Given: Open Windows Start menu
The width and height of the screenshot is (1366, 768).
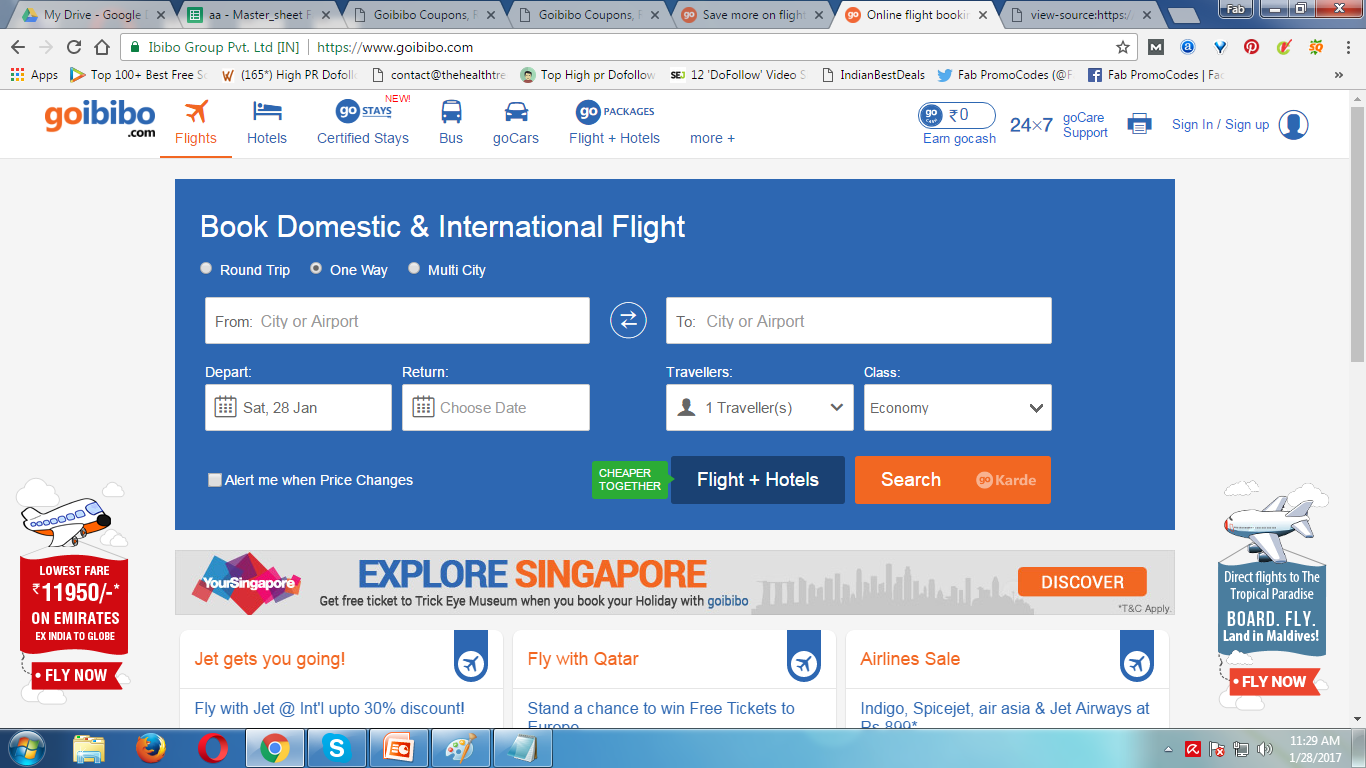Looking at the screenshot, I should 27,748.
